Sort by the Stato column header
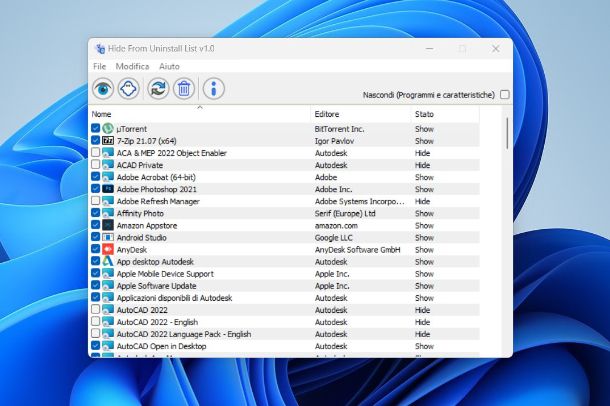Screen dimensions: 610x406 [445, 114]
